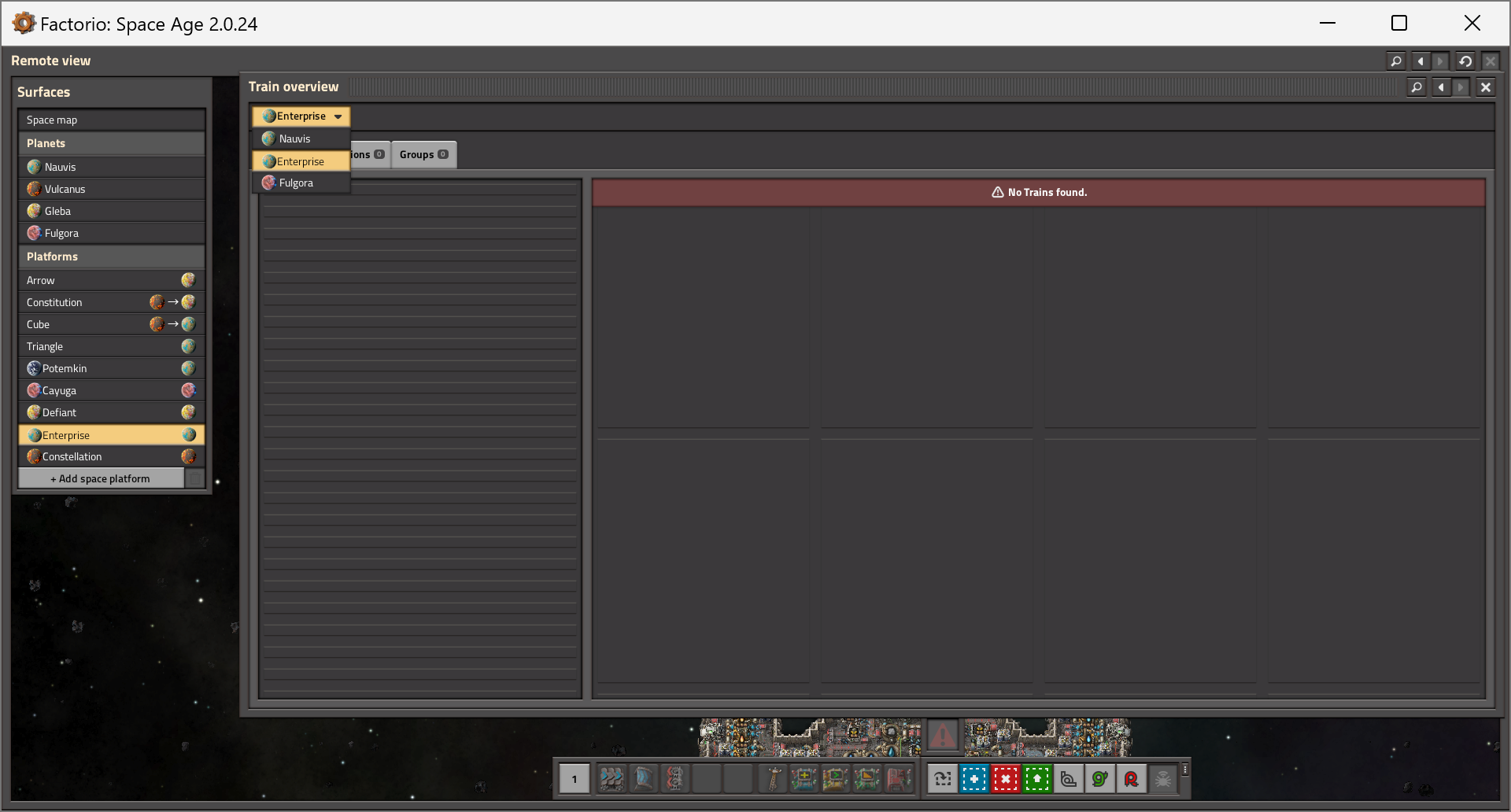
Task: Select the red machine item in the last quickbar slot
Action: [899, 779]
